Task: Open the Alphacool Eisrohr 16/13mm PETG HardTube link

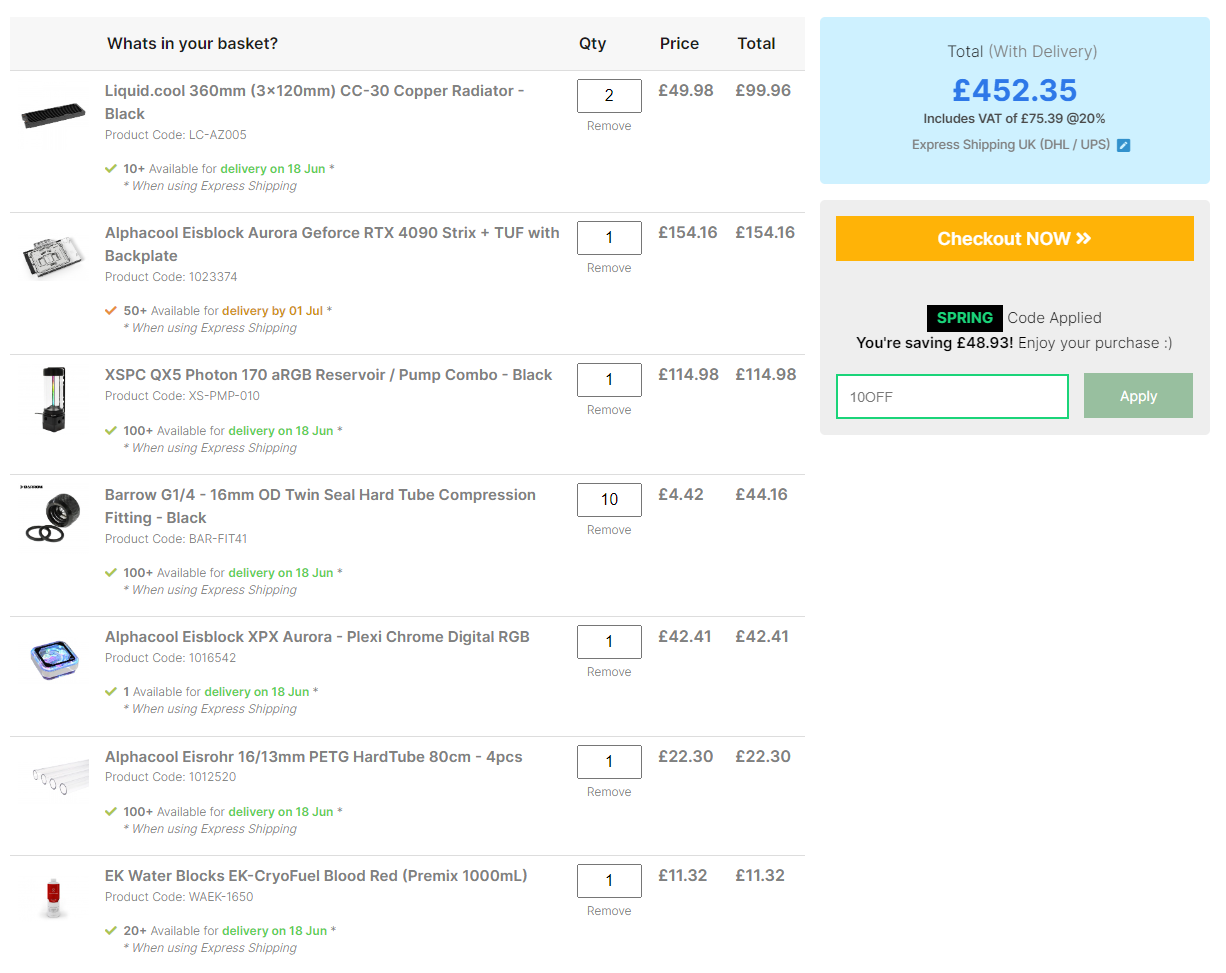Action: pos(314,757)
